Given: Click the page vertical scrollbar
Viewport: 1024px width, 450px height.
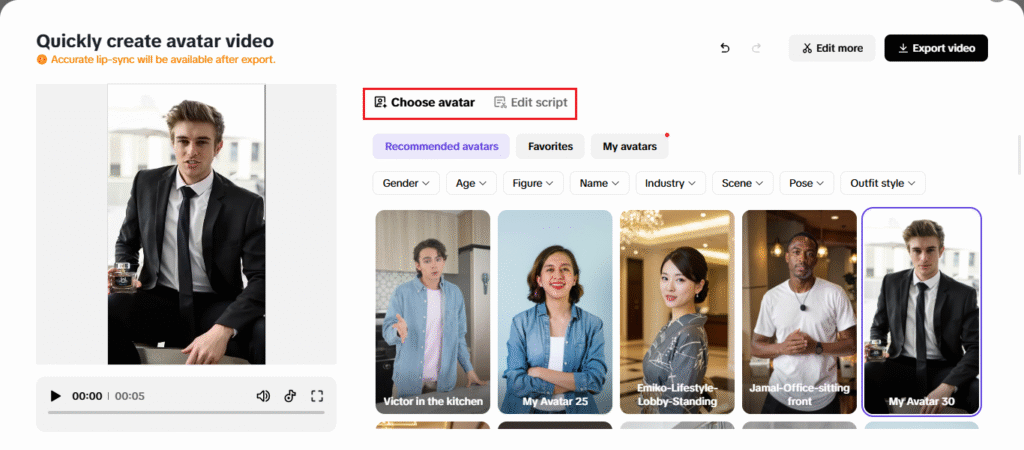Looking at the screenshot, I should [x=1019, y=154].
